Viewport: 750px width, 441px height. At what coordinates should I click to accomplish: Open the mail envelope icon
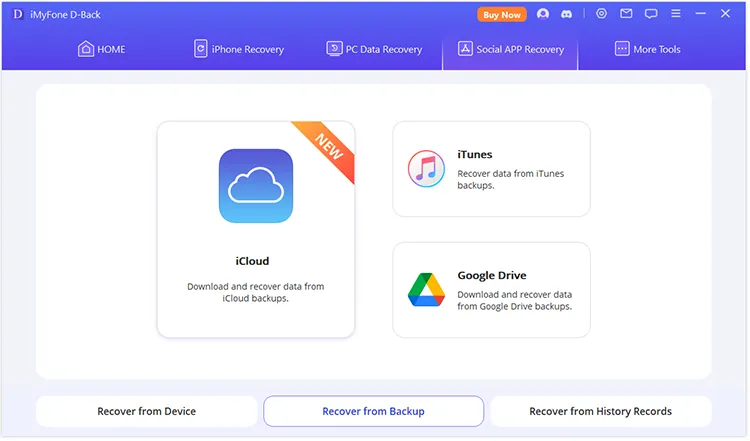[x=626, y=13]
